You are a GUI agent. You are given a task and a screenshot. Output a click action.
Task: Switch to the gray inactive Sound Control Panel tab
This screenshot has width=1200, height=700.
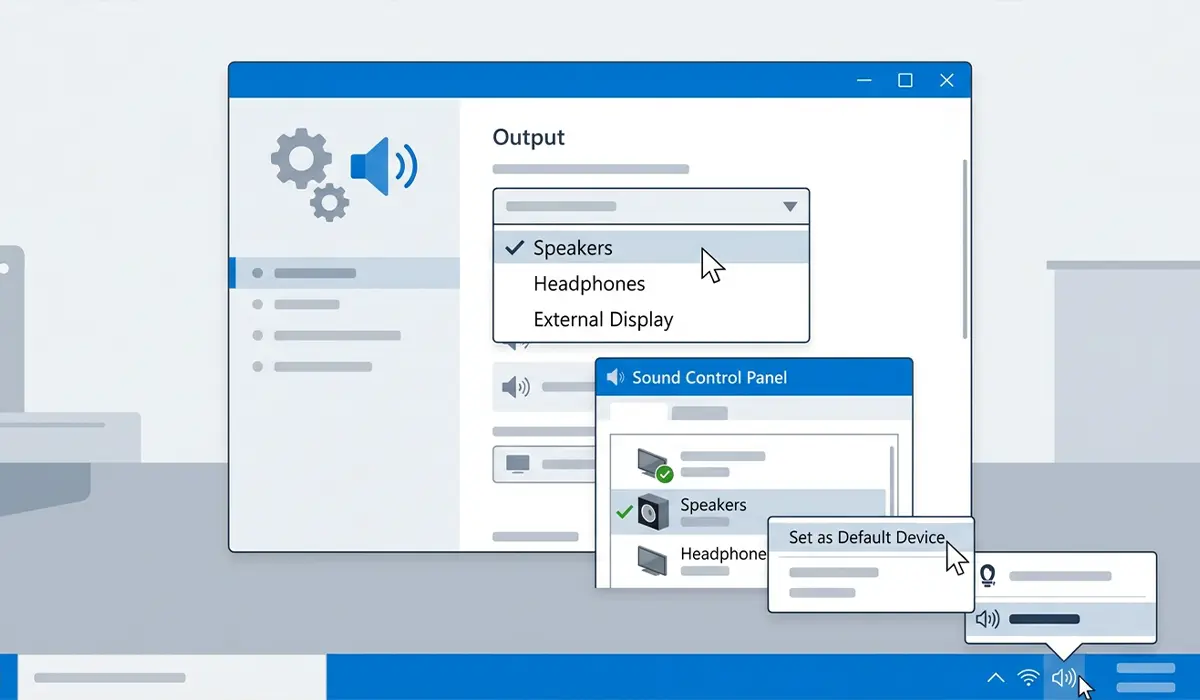coord(699,413)
